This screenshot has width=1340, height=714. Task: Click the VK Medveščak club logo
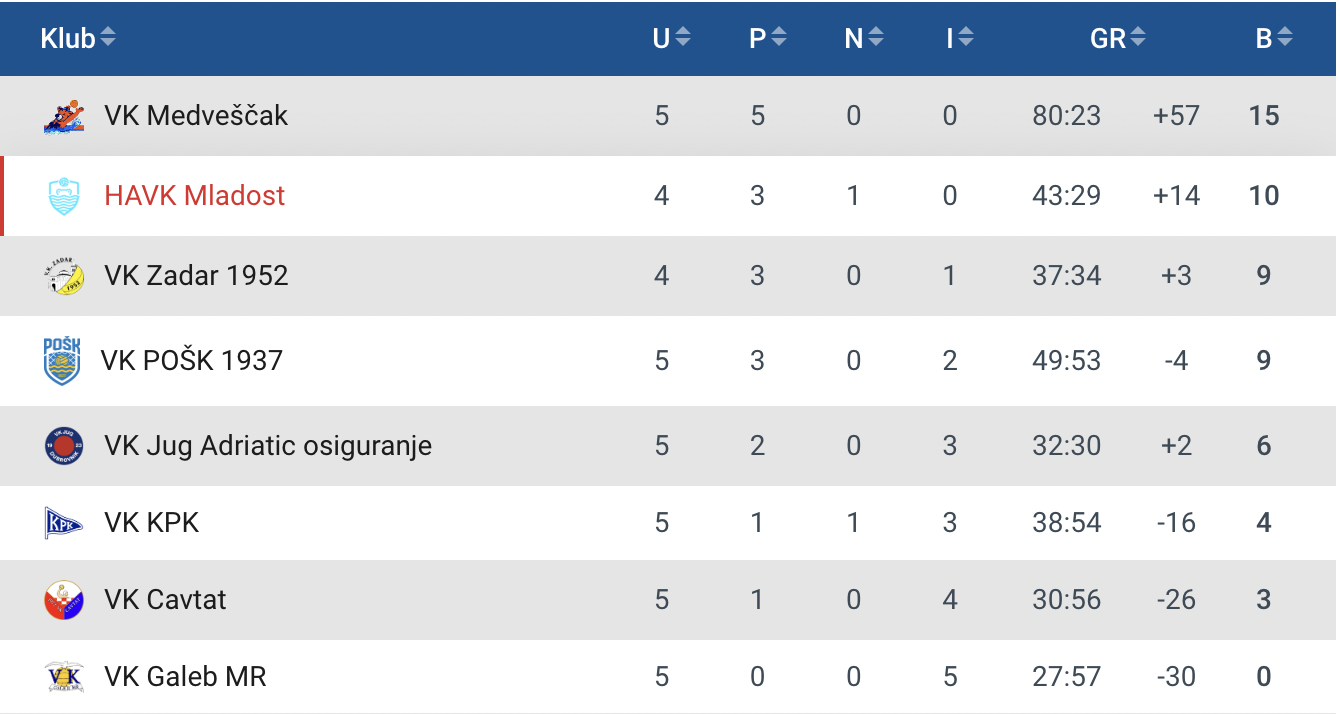64,116
